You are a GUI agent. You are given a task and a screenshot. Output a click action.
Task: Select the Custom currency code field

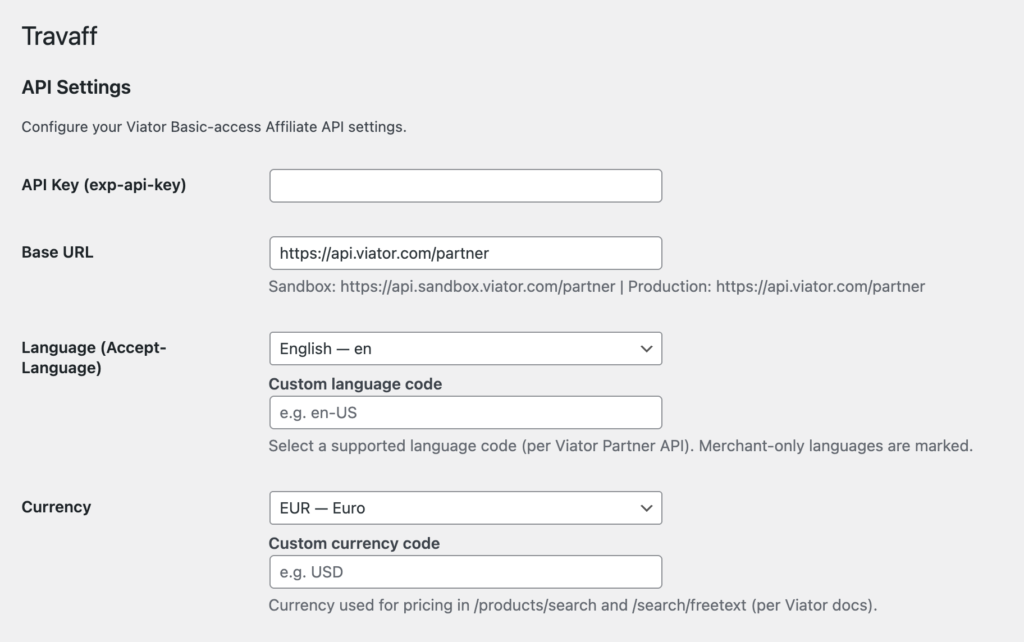coord(465,571)
